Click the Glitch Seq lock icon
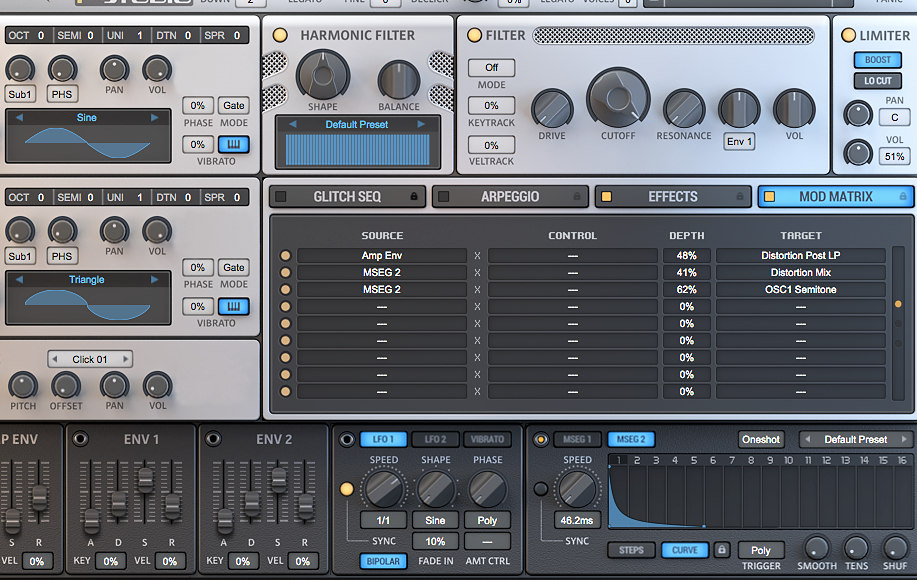 (x=414, y=196)
